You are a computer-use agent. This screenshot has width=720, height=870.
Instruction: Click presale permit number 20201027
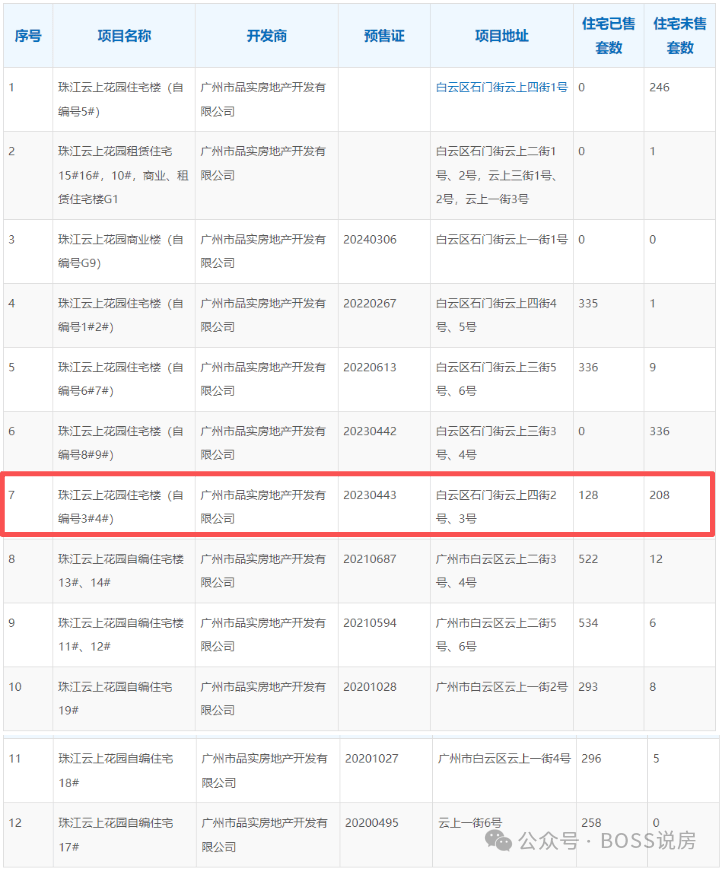click(372, 758)
